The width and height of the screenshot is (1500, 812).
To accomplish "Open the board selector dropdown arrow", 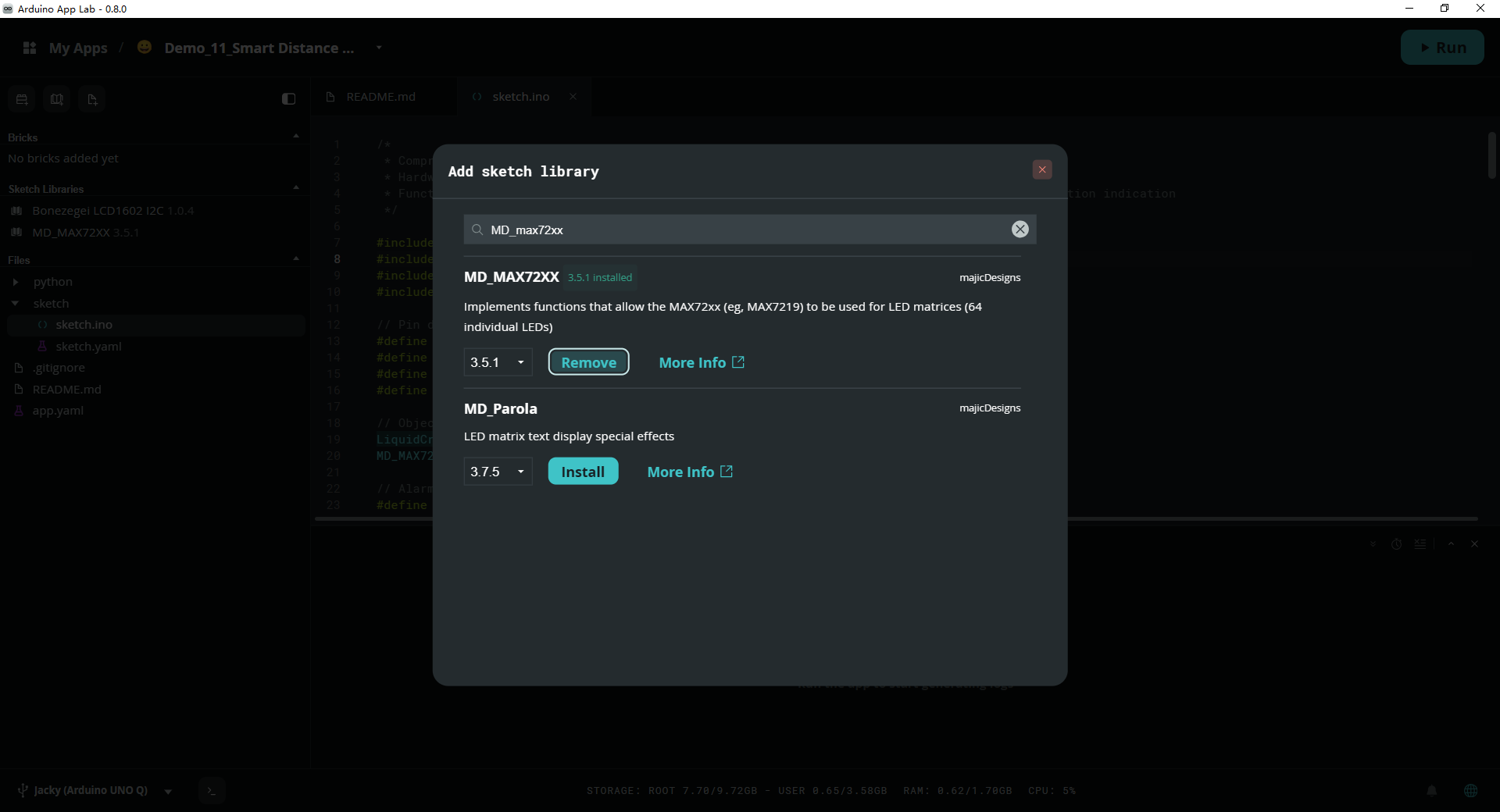I will pos(168,791).
